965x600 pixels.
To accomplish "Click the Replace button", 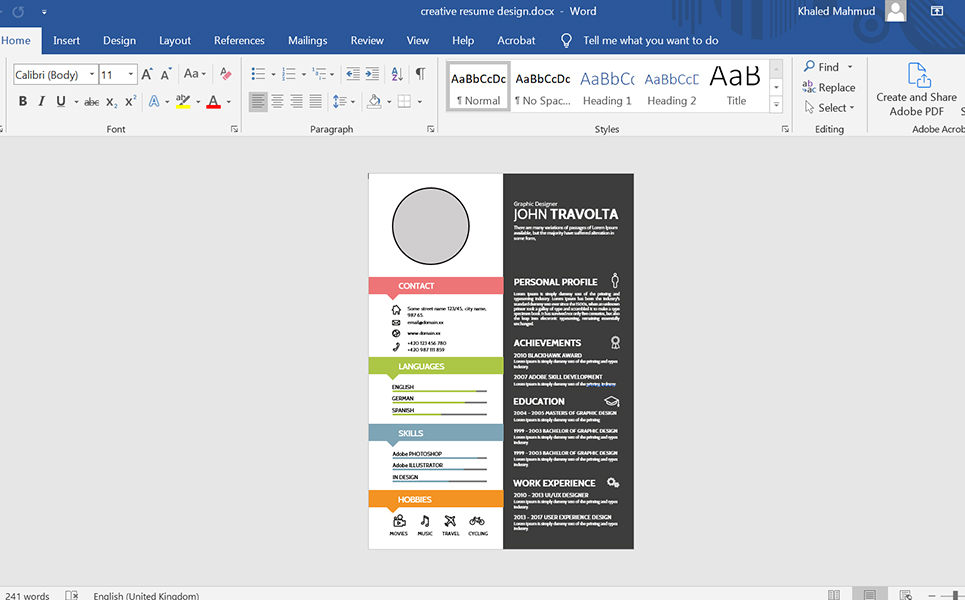I will pyautogui.click(x=829, y=88).
